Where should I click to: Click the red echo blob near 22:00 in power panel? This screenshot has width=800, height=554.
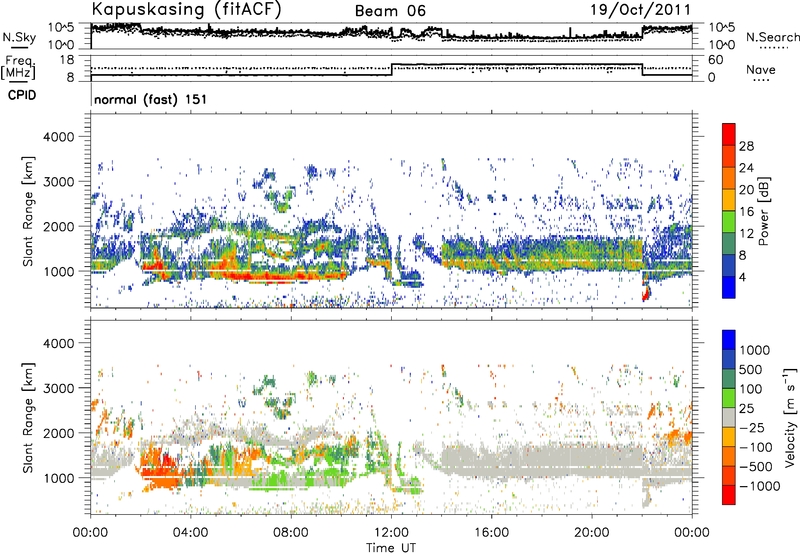(x=646, y=293)
